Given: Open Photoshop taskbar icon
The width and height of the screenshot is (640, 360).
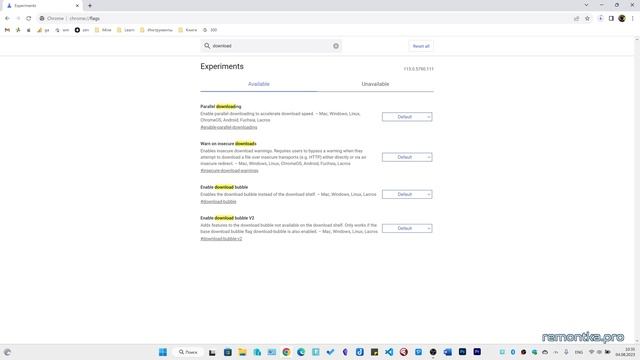Looking at the screenshot, I should [462, 351].
